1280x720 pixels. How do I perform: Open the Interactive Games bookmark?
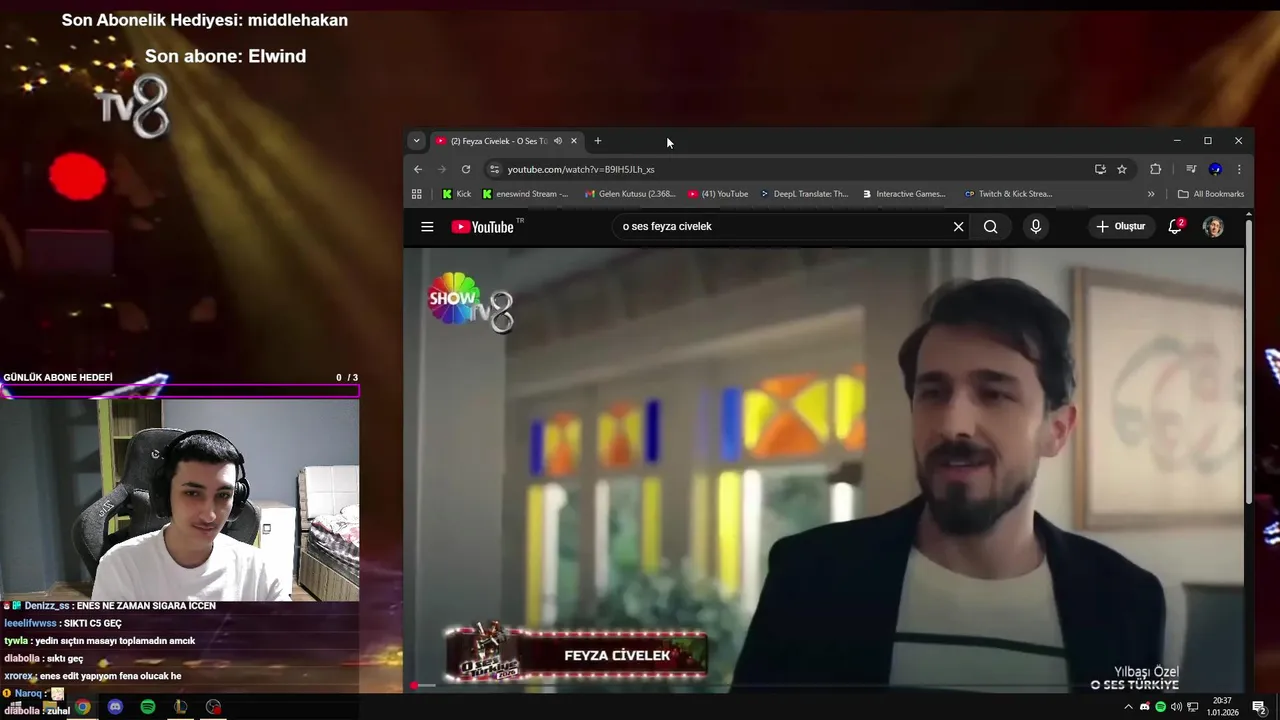coord(904,194)
